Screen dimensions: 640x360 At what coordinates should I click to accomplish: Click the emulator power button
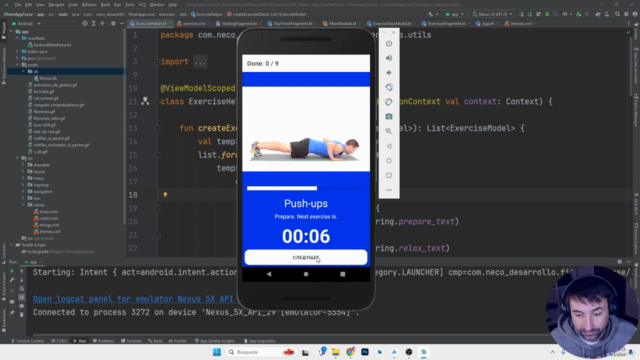(389, 43)
